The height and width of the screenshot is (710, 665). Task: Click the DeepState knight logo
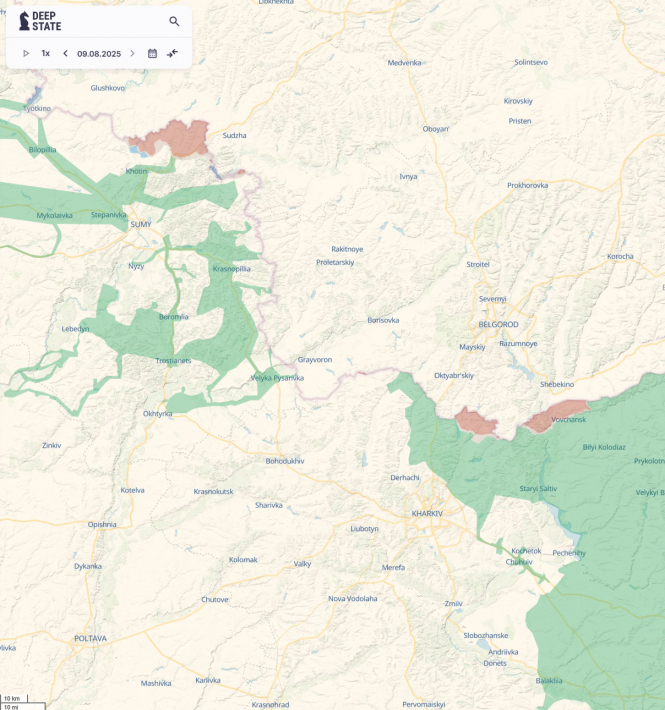click(x=24, y=21)
